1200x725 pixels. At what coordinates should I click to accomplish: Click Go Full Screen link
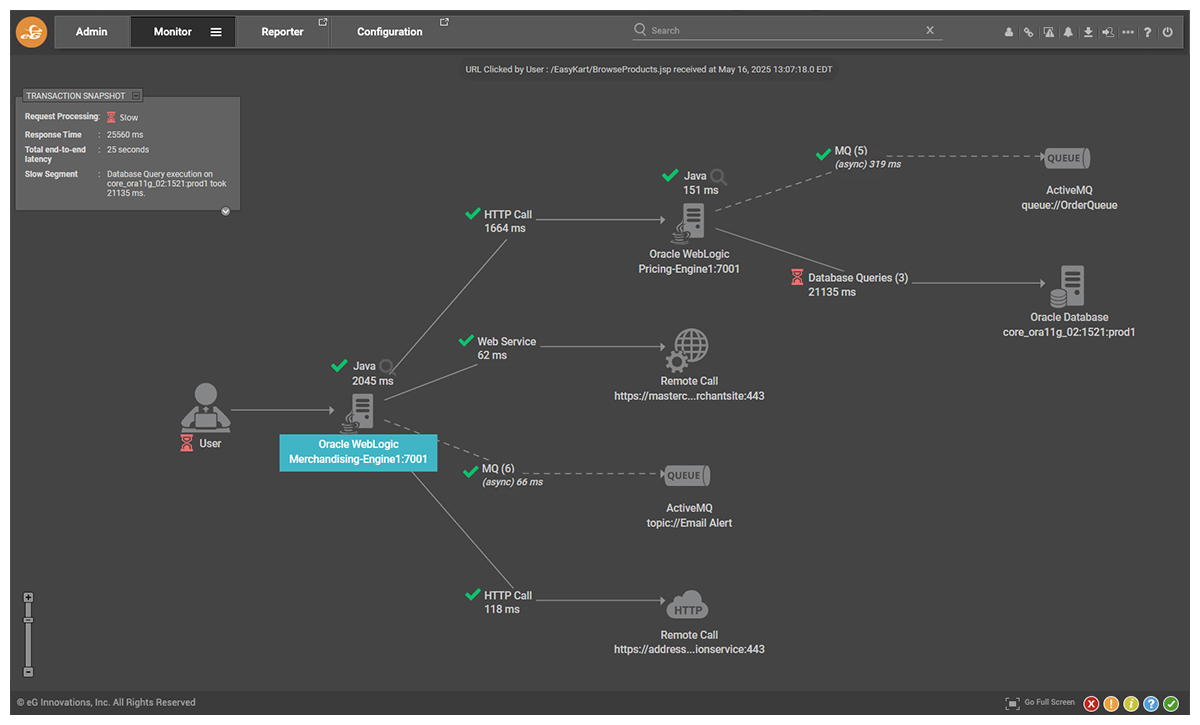1050,703
